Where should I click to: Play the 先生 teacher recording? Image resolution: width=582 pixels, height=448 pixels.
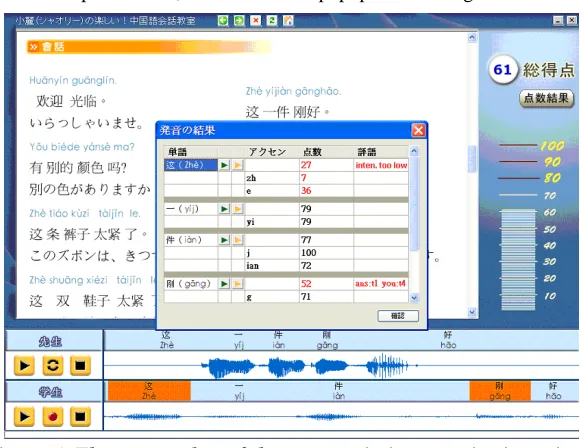(24, 366)
